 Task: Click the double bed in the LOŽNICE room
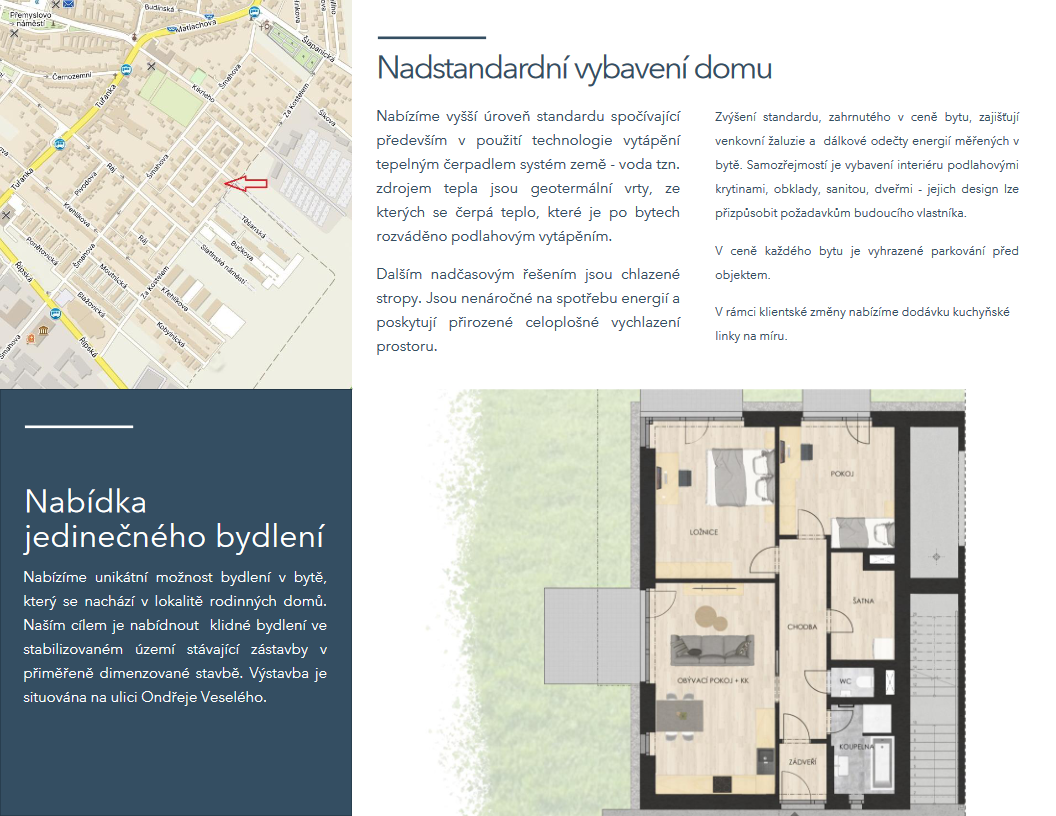[739, 477]
